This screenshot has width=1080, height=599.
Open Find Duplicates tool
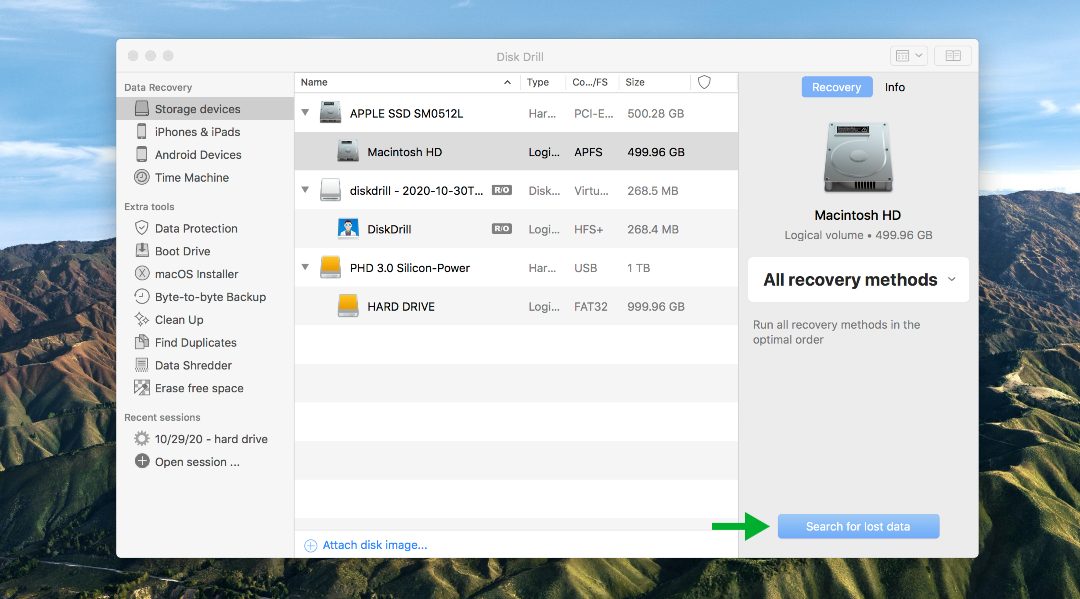195,342
